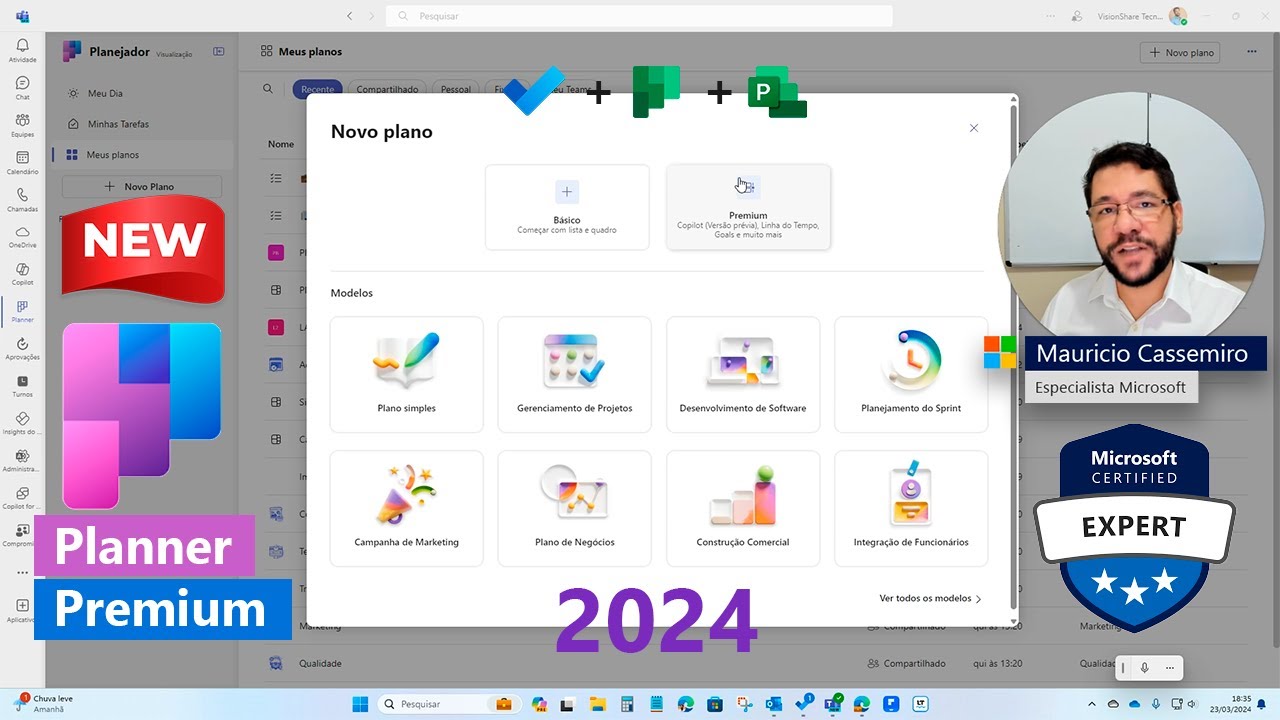The image size is (1280, 720).
Task: Open the Turnos app icon
Action: pyautogui.click(x=22, y=385)
